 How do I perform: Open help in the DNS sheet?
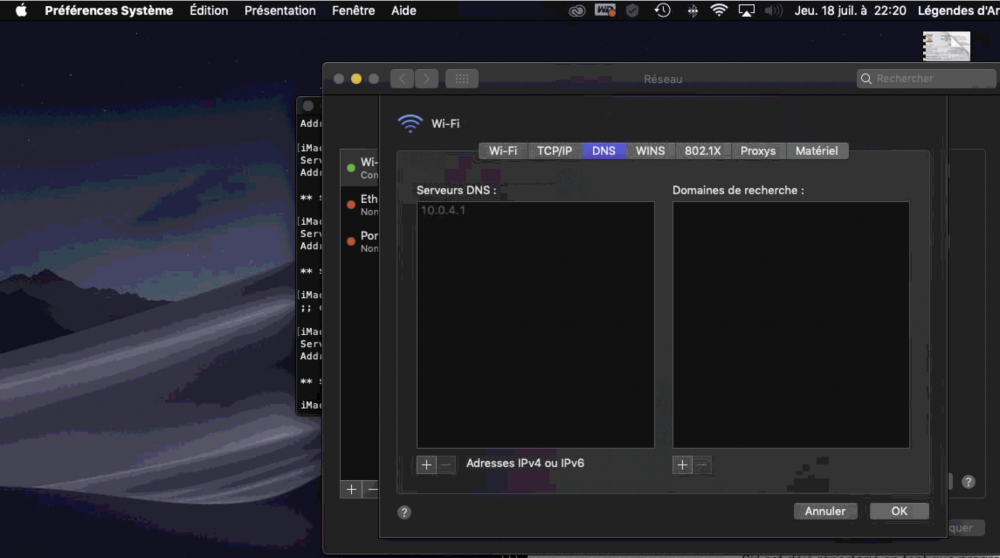tap(404, 512)
